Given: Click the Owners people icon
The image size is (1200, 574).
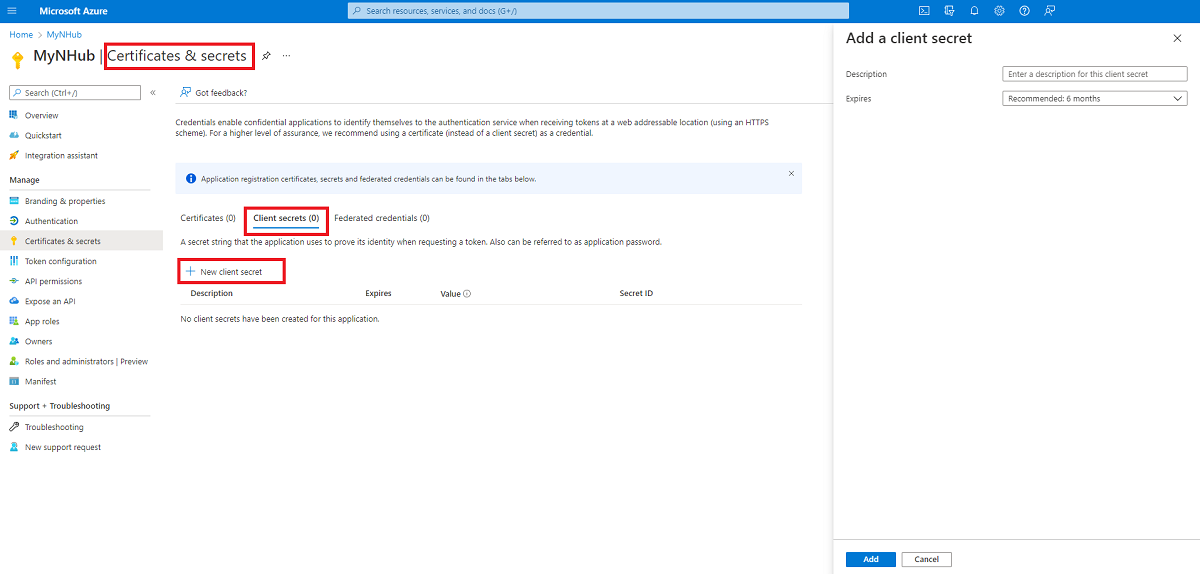Looking at the screenshot, I should (x=14, y=341).
